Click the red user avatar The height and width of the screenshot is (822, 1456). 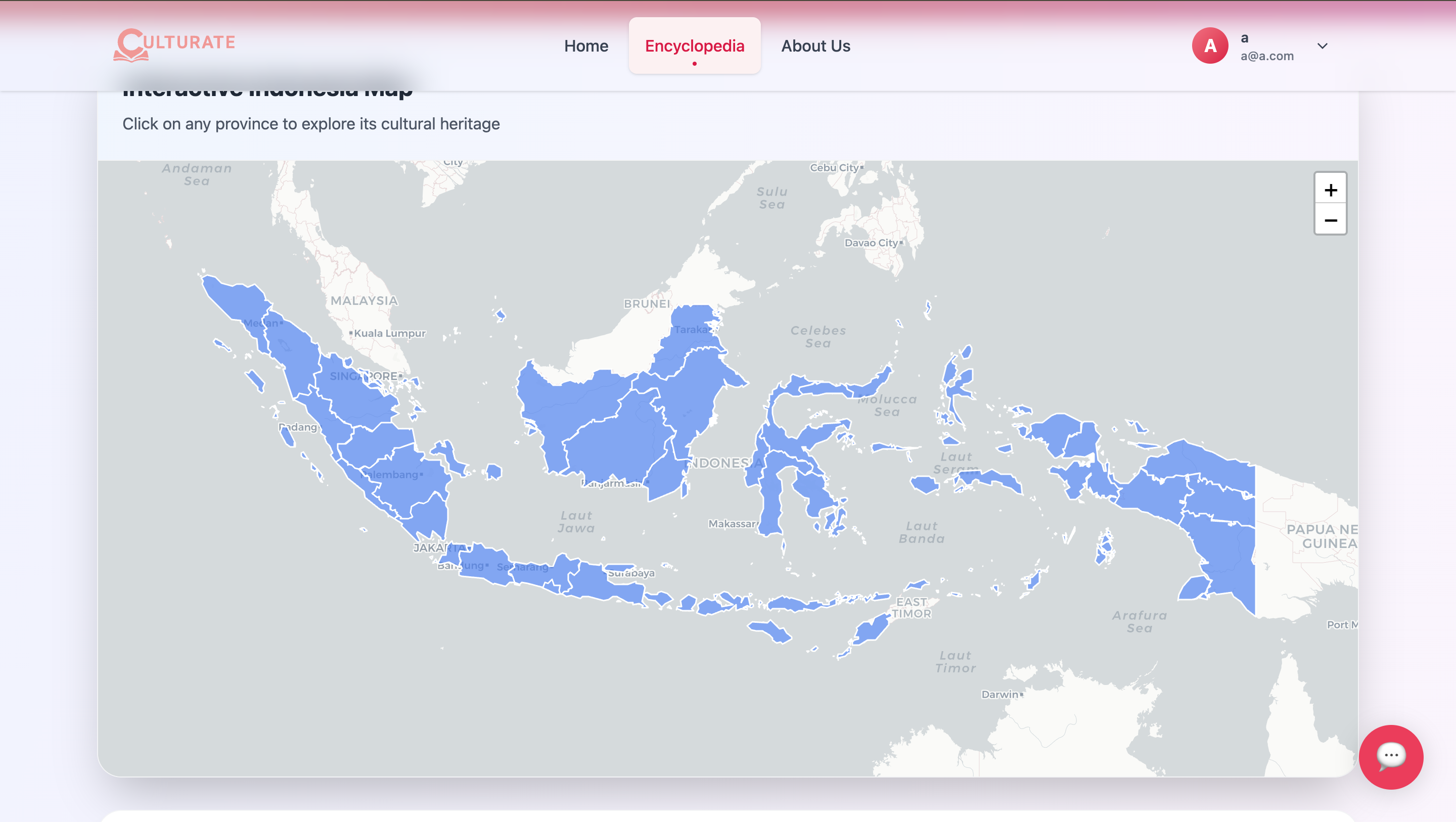(x=1210, y=46)
